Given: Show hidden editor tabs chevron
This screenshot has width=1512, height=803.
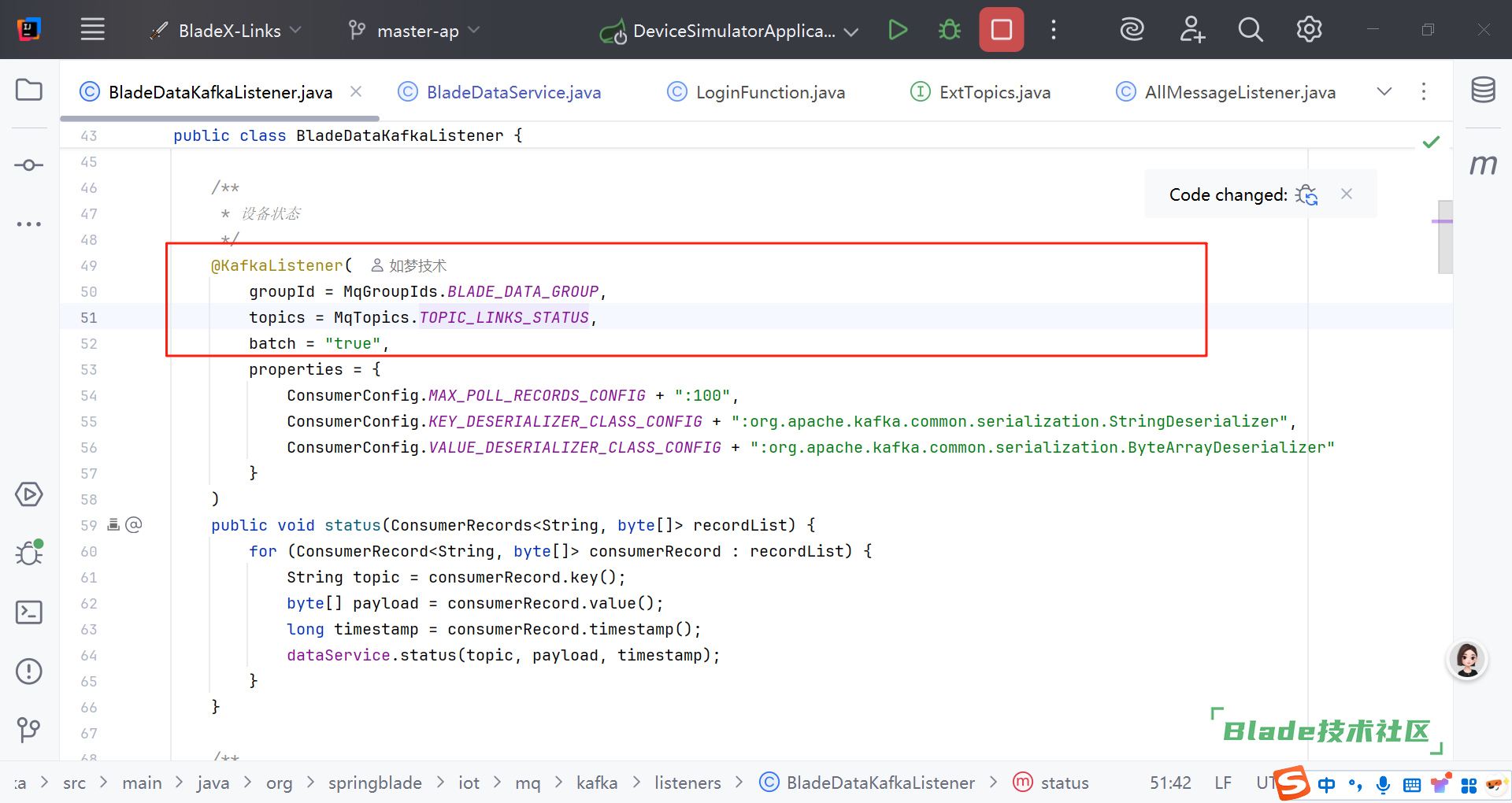Looking at the screenshot, I should tap(1384, 92).
